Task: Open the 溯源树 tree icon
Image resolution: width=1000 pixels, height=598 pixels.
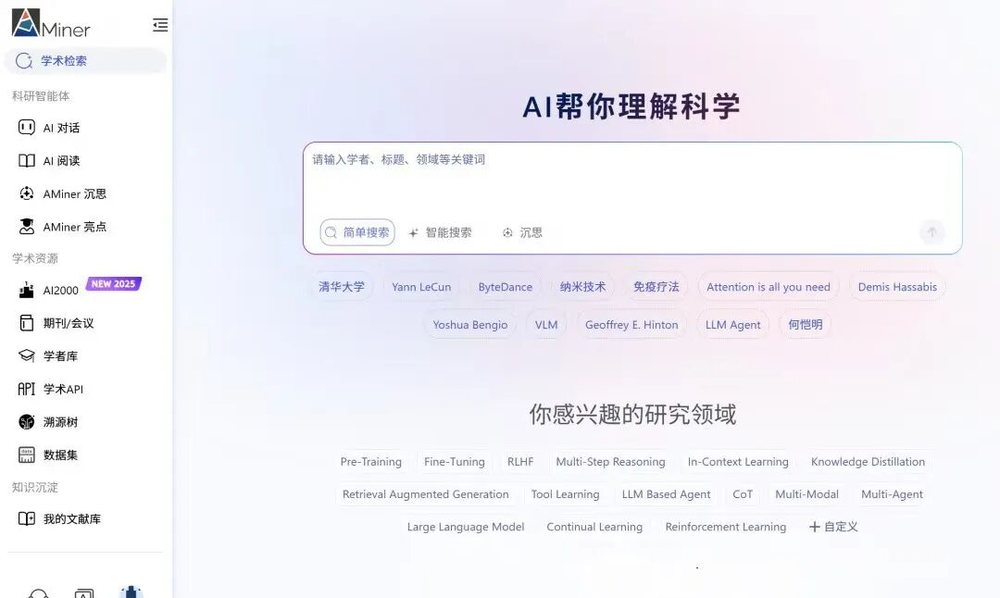Action: click(27, 422)
